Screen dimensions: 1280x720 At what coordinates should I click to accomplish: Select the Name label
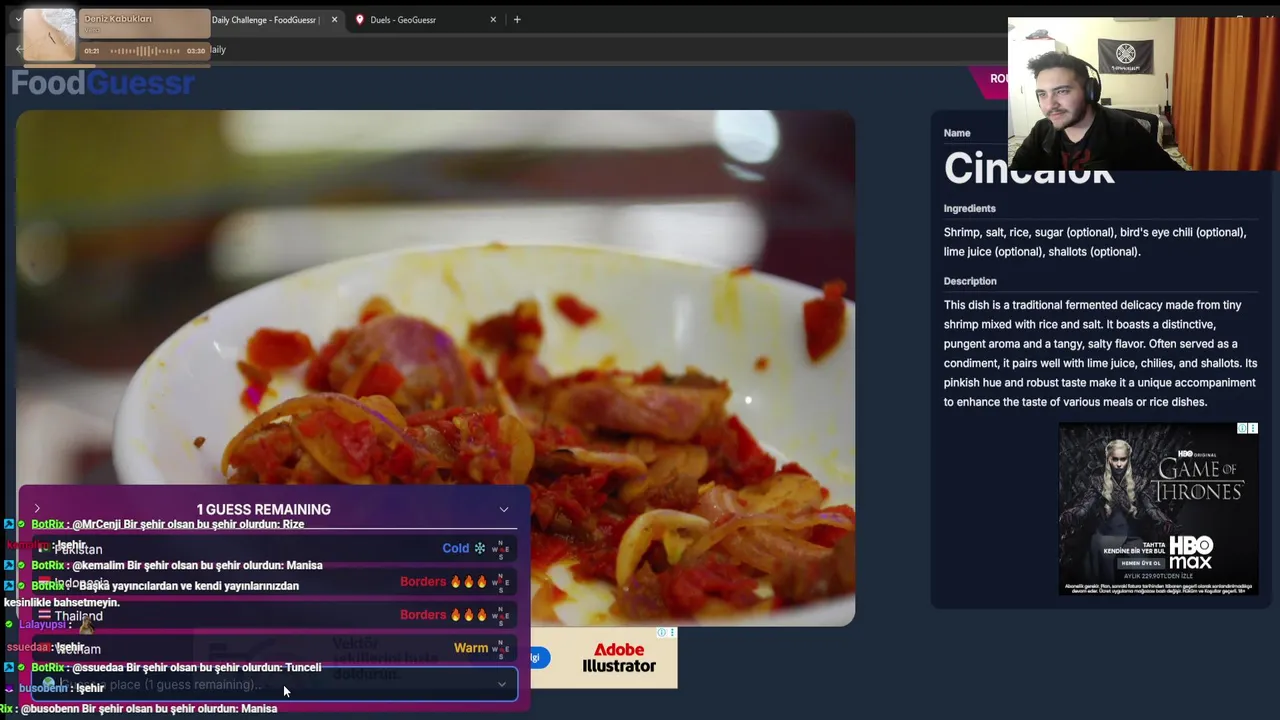(x=957, y=133)
